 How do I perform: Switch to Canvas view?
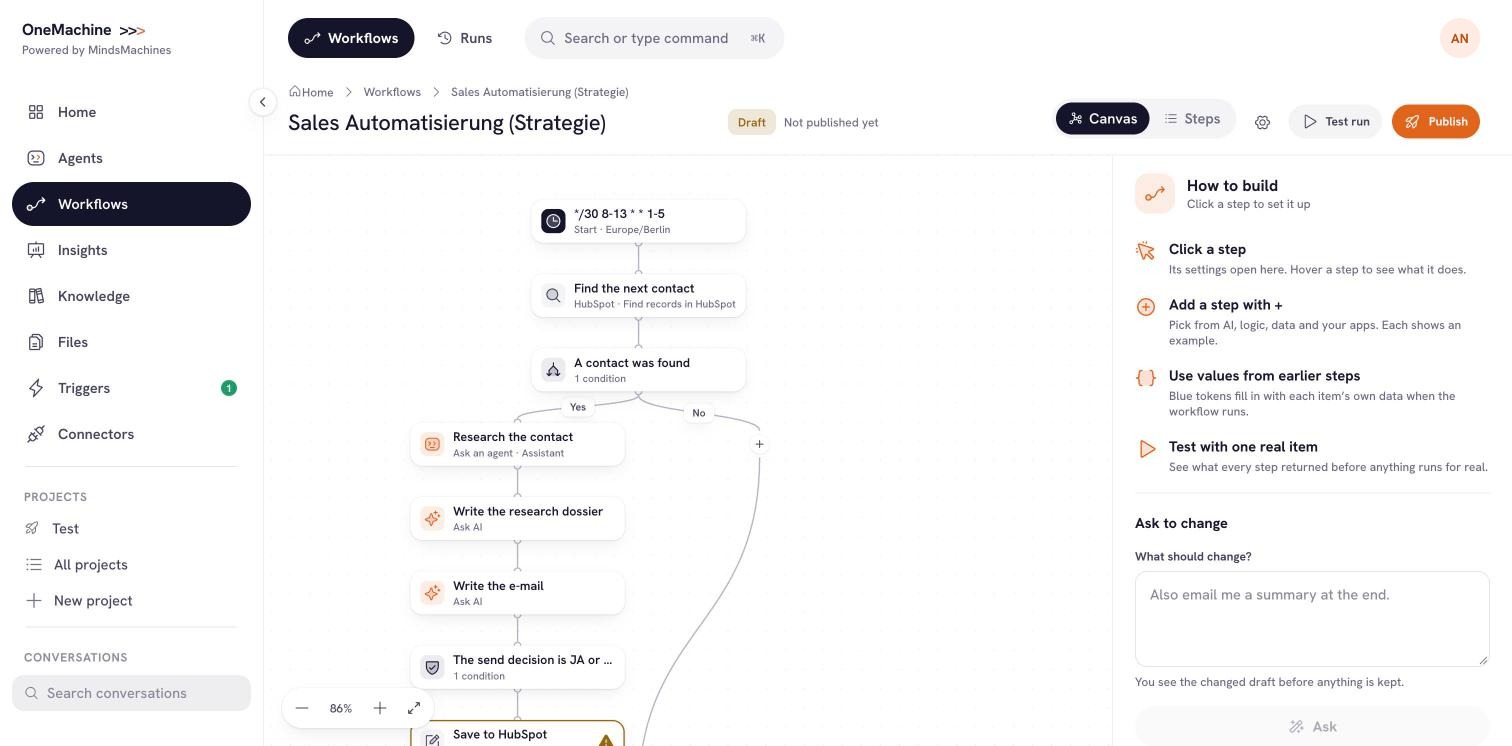point(1102,119)
